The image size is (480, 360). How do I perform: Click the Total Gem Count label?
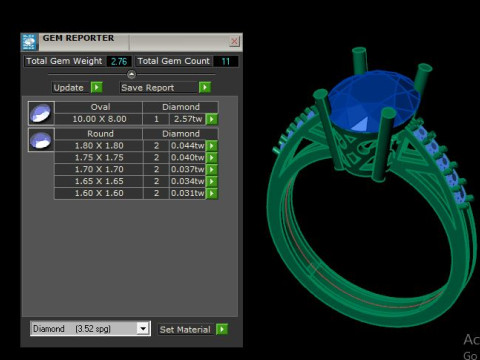point(173,61)
